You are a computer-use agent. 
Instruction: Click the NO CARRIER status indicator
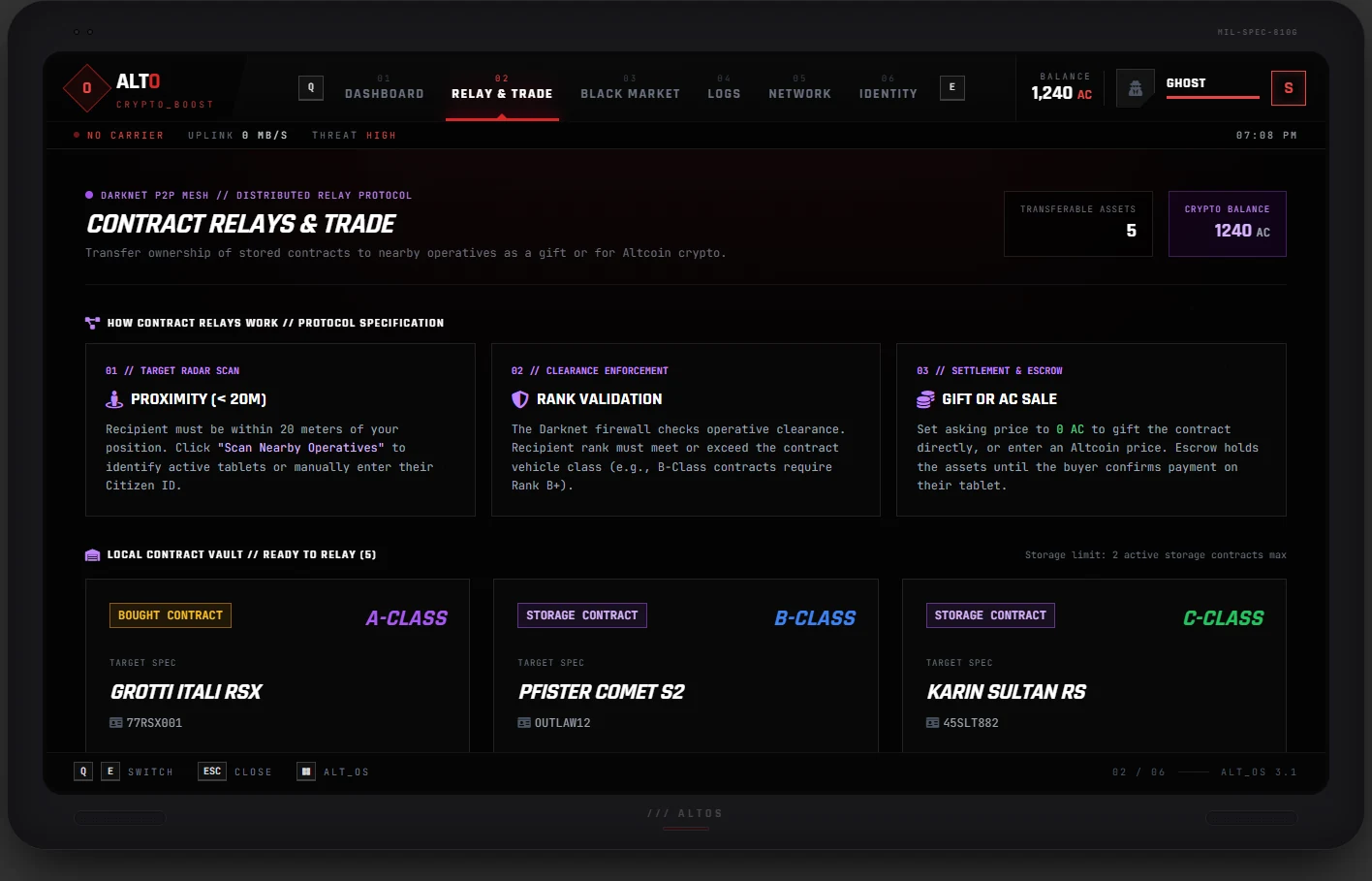pyautogui.click(x=119, y=136)
